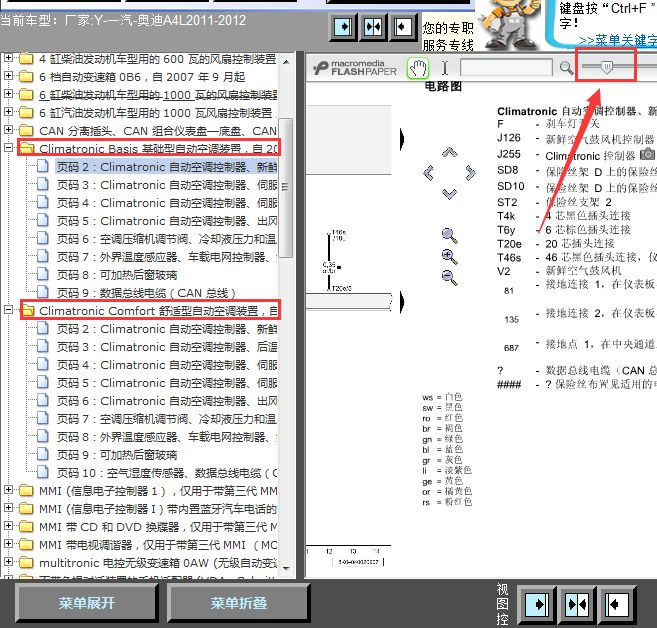Viewport: 657px width, 628px height.
Task: Click bottom view control left-arrow button
Action: pyautogui.click(x=617, y=605)
